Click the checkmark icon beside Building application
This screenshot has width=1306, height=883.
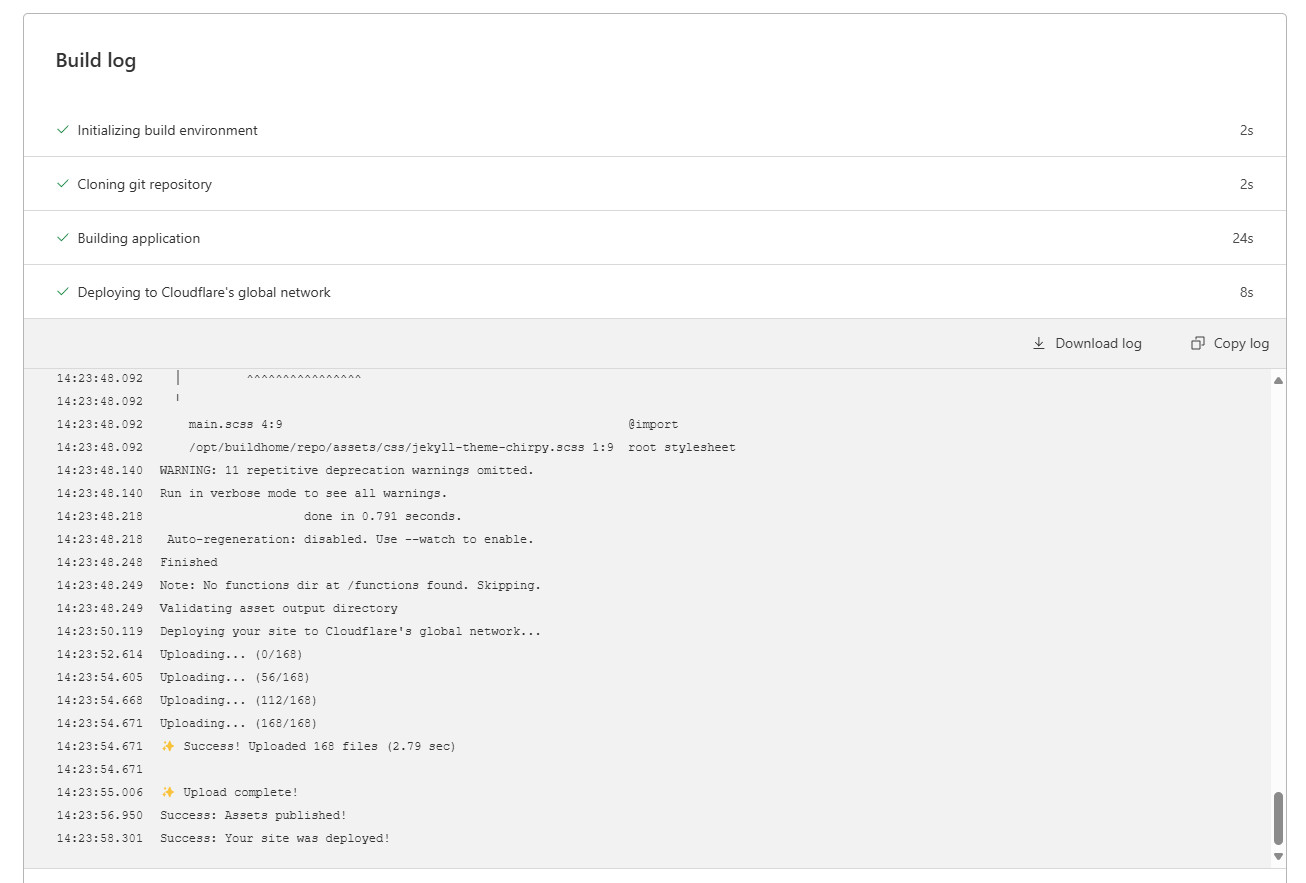coord(63,238)
